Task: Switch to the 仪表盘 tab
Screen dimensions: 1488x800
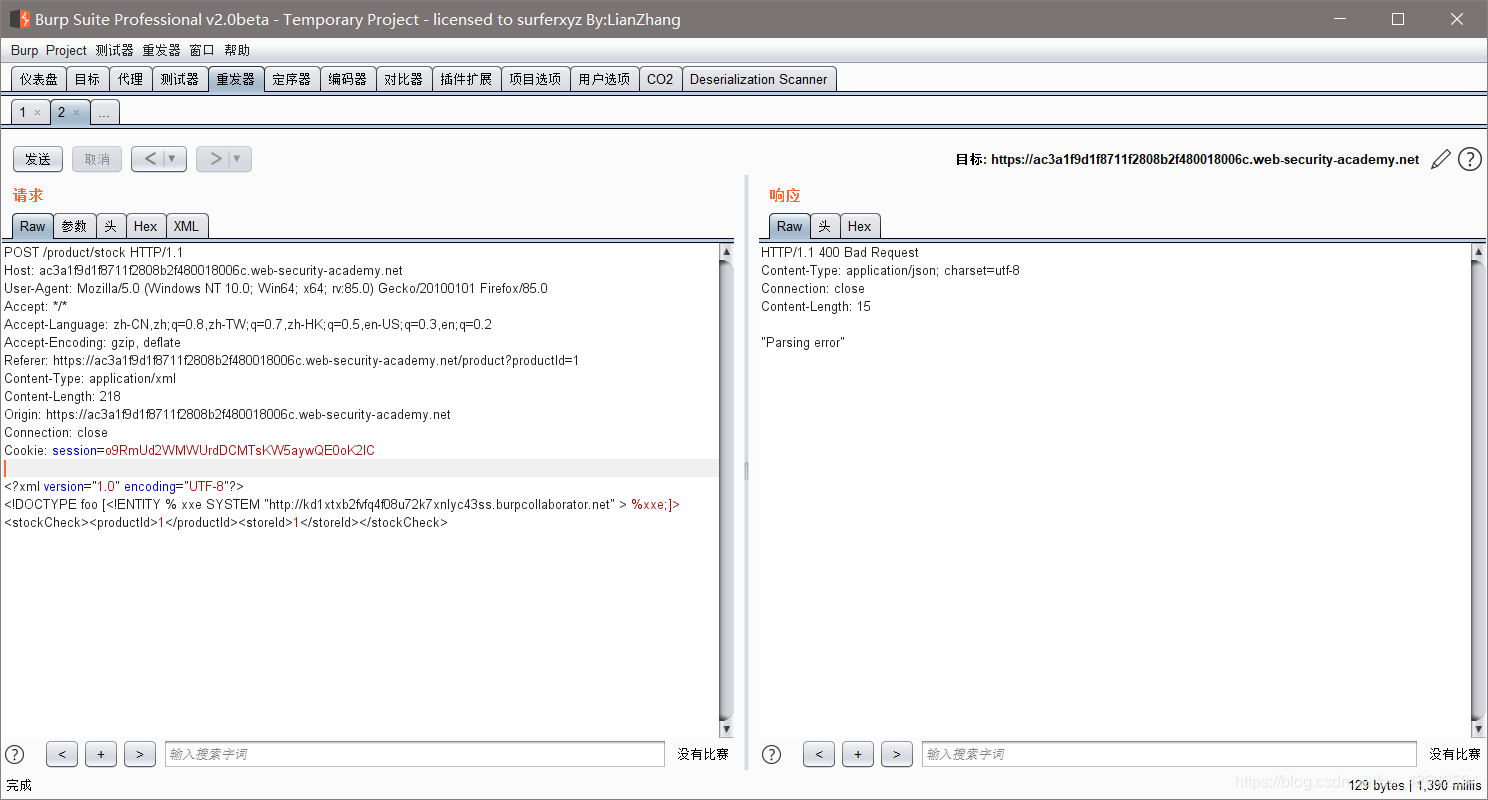Action: pos(39,79)
